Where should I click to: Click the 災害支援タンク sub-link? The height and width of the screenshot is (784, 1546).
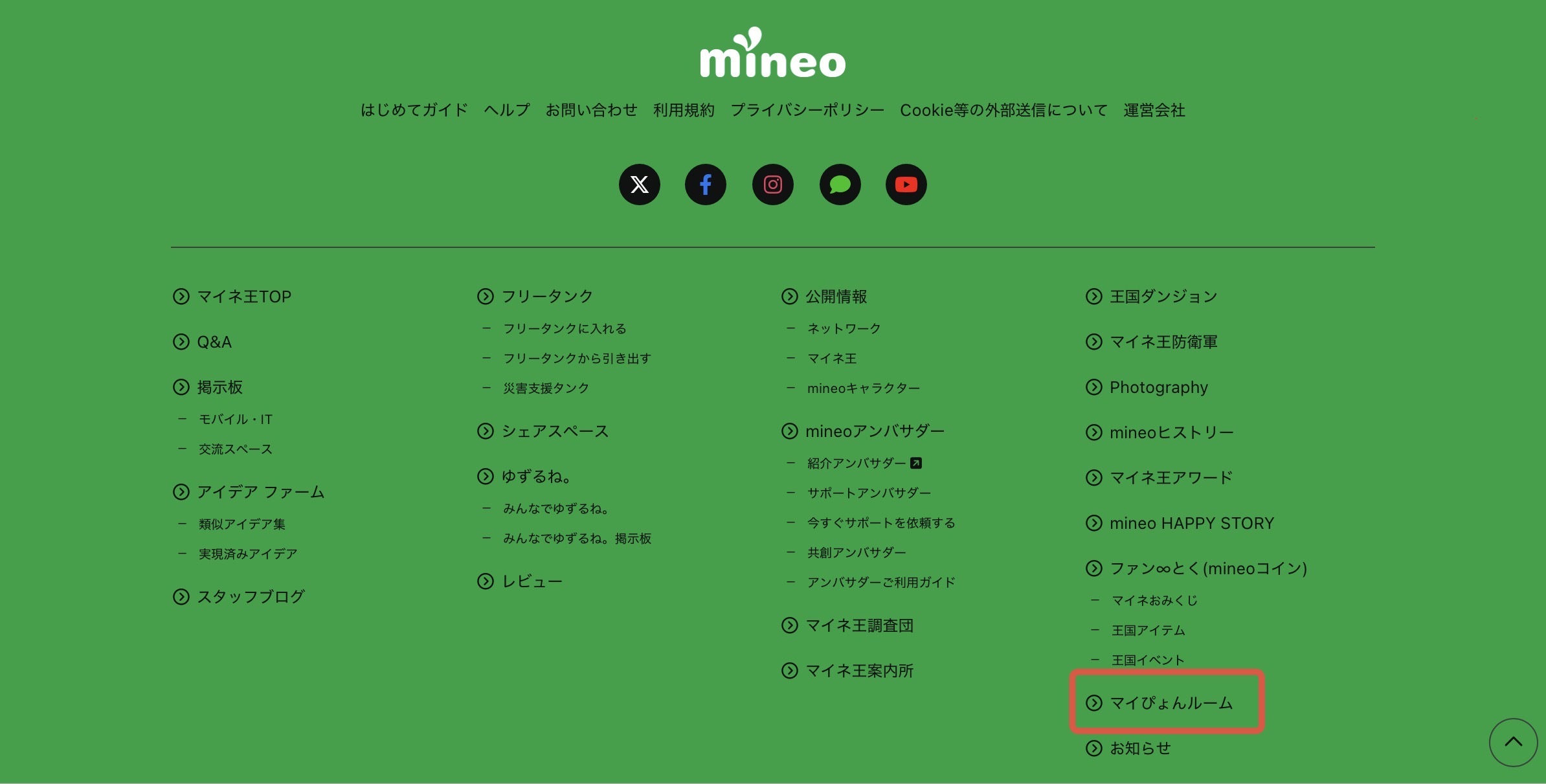coord(546,388)
